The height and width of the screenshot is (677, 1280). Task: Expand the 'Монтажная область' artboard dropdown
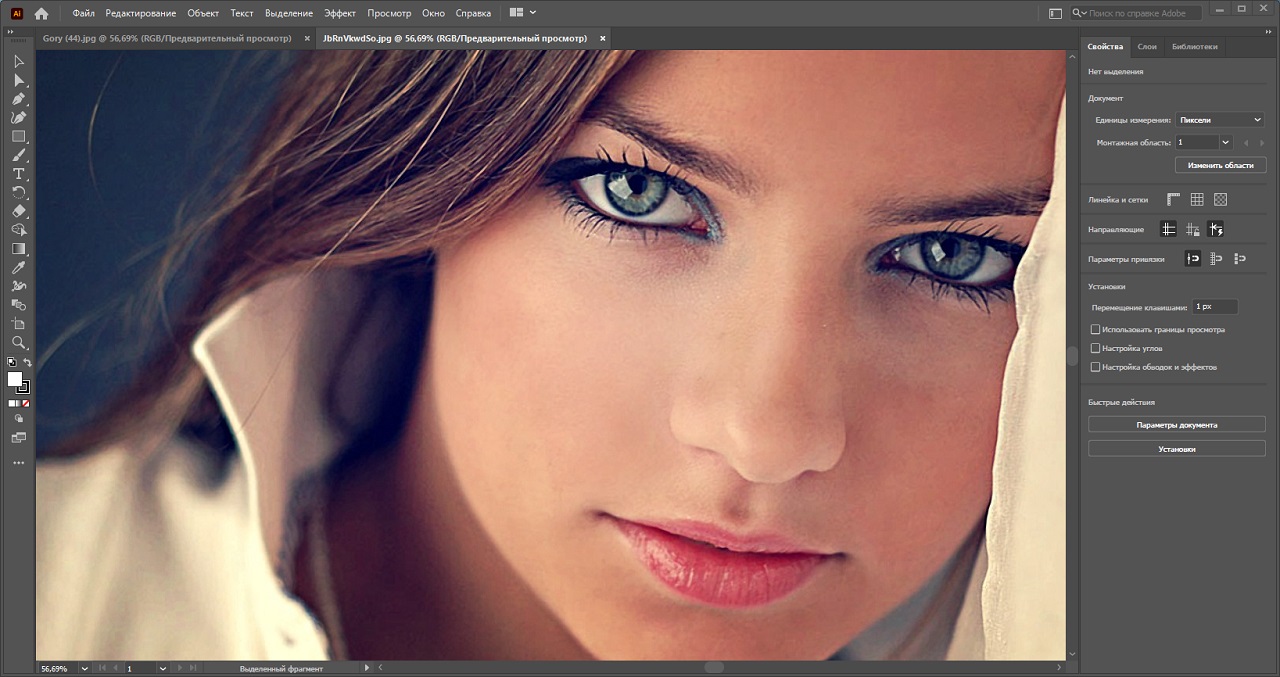tap(1225, 142)
